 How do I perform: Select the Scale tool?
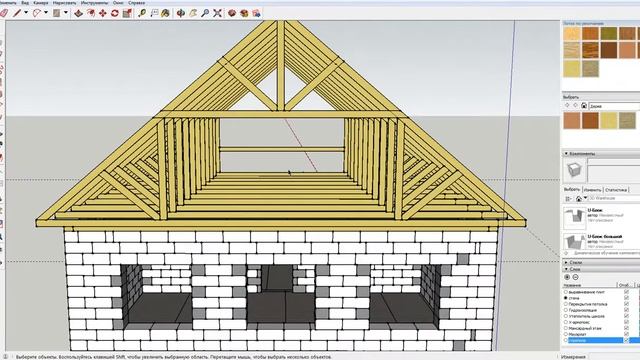[x=127, y=13]
